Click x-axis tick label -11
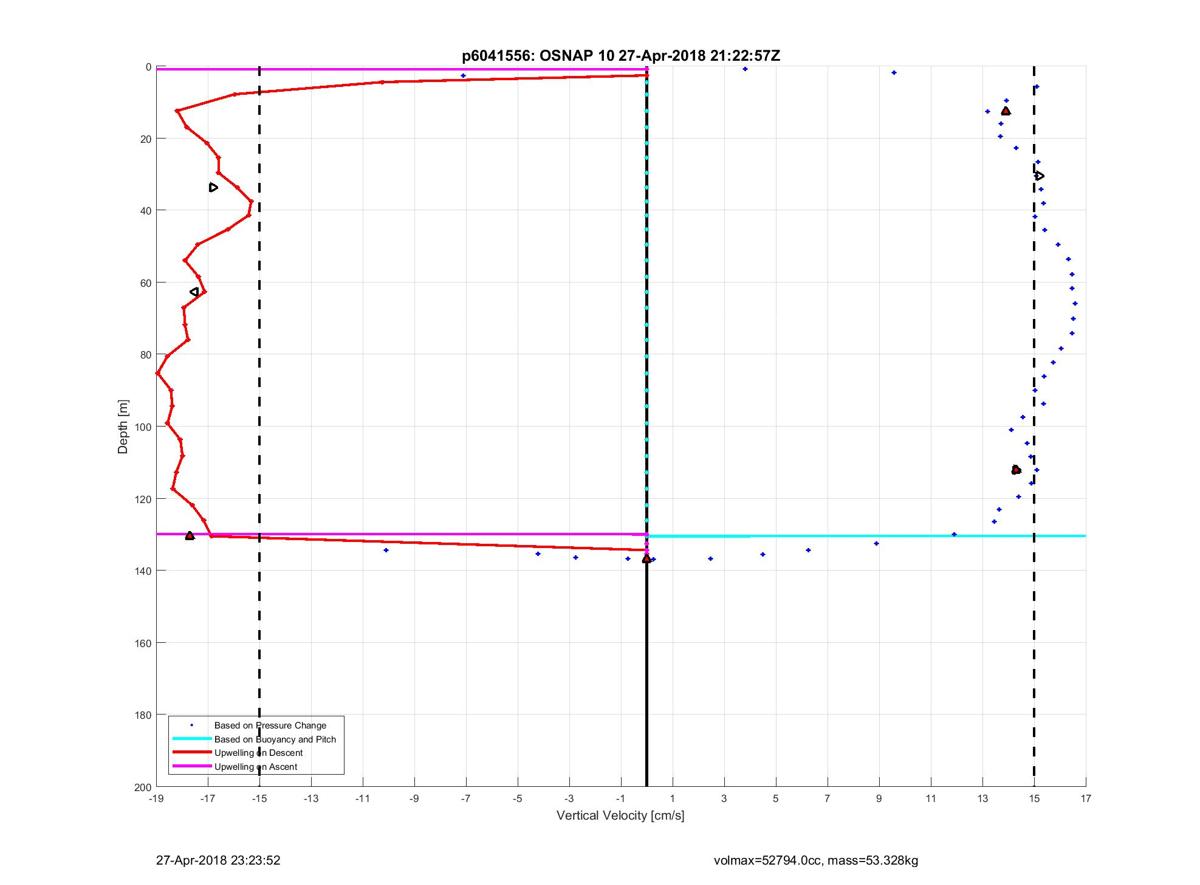This screenshot has width=1200, height=885. tap(363, 798)
